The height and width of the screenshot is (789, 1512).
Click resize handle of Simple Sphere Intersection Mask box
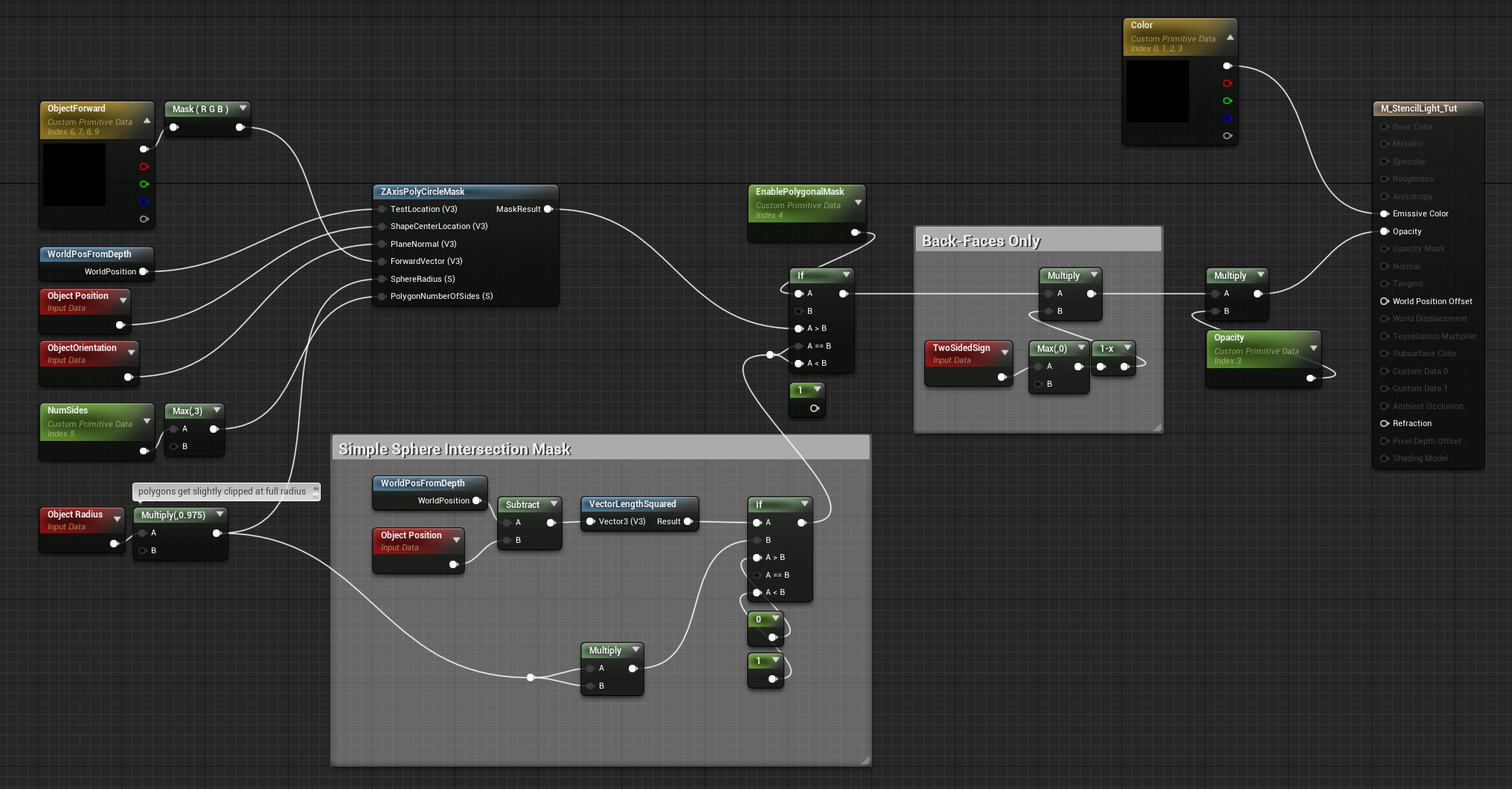865,760
